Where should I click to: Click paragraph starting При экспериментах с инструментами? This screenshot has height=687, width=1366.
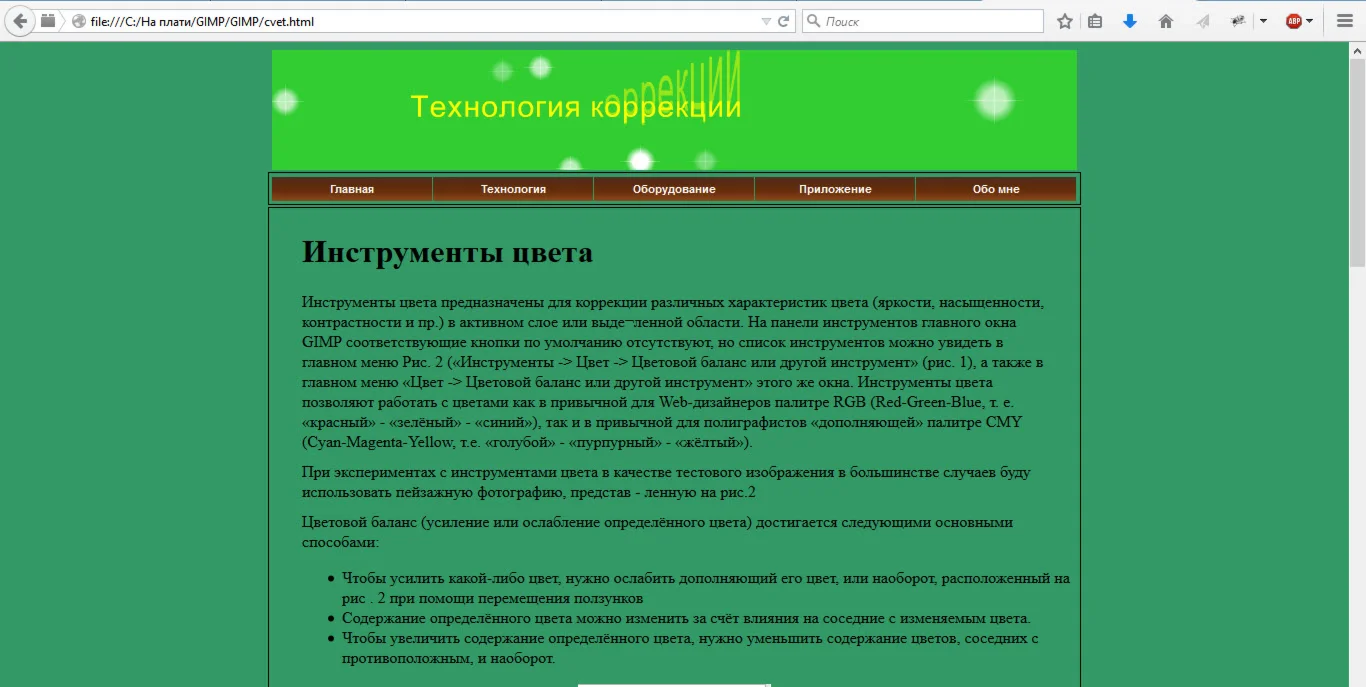tap(666, 482)
